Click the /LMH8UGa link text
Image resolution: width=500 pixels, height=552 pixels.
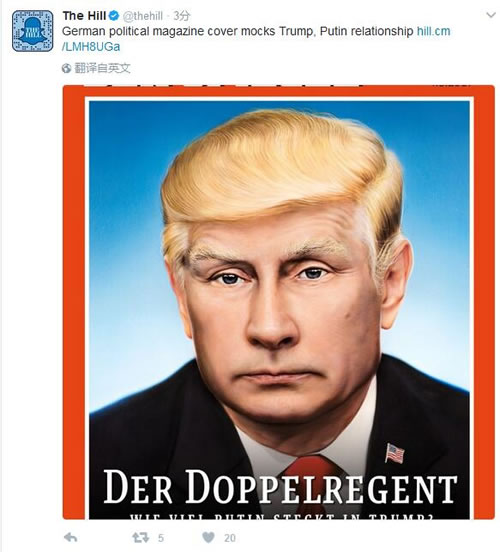91,46
